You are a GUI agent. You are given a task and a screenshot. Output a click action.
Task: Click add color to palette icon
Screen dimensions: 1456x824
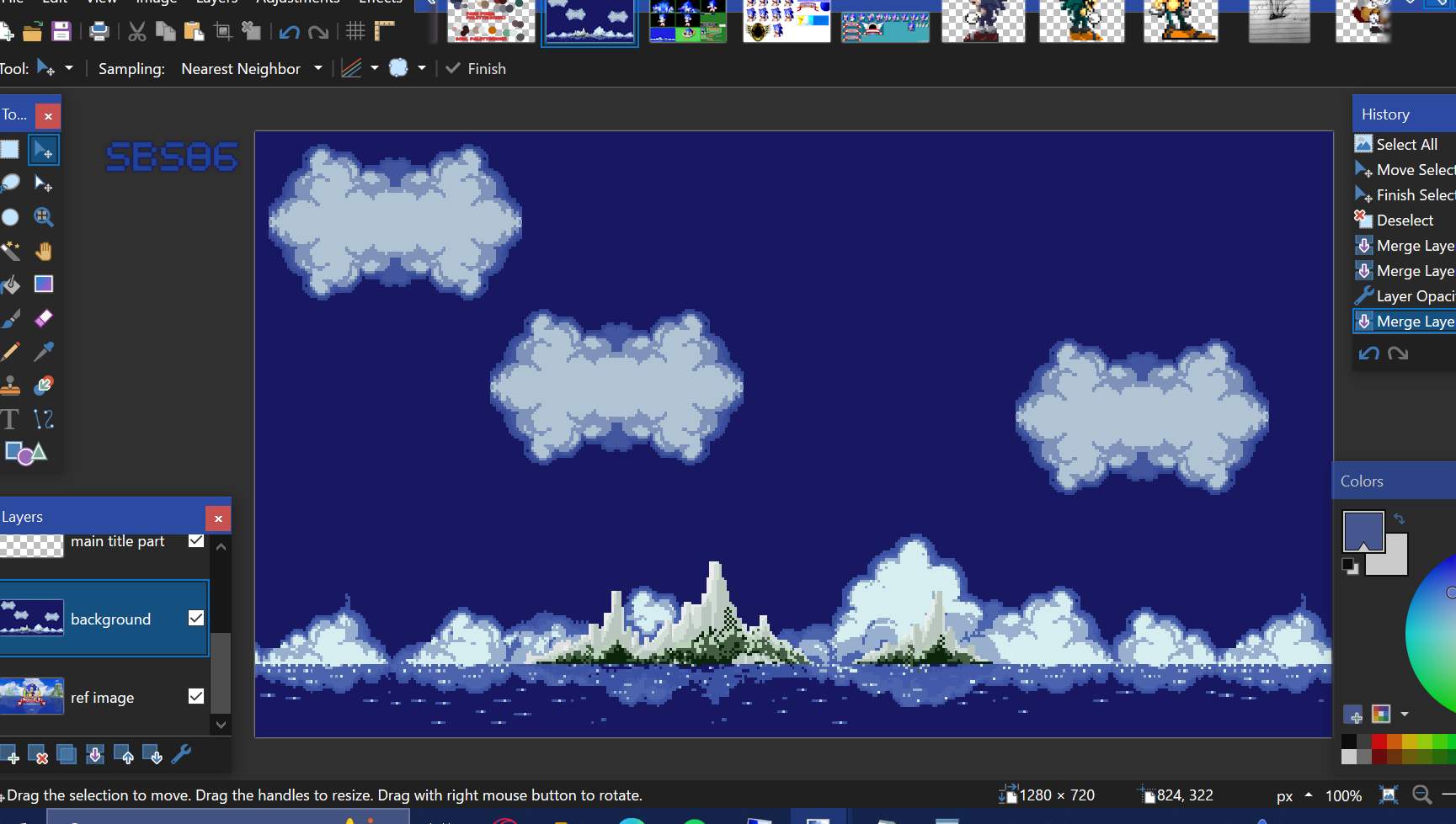tap(1353, 715)
